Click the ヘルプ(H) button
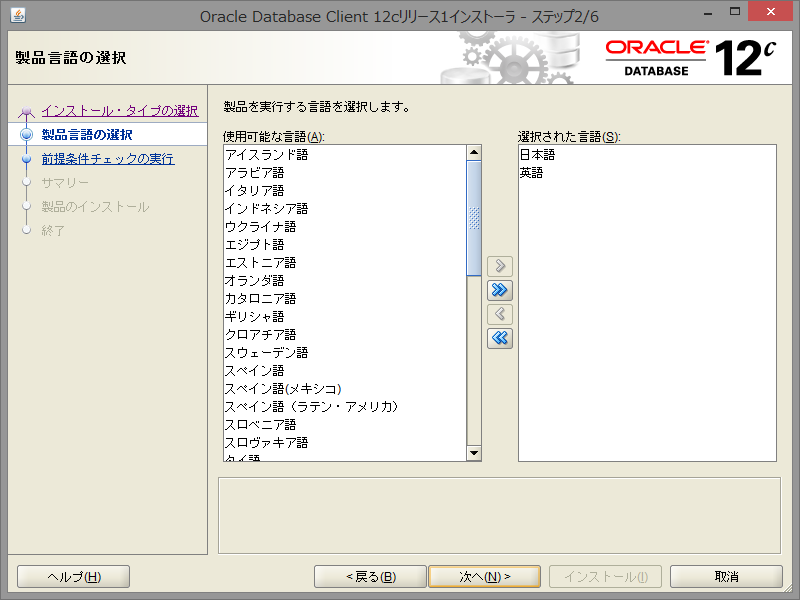 coord(73,577)
